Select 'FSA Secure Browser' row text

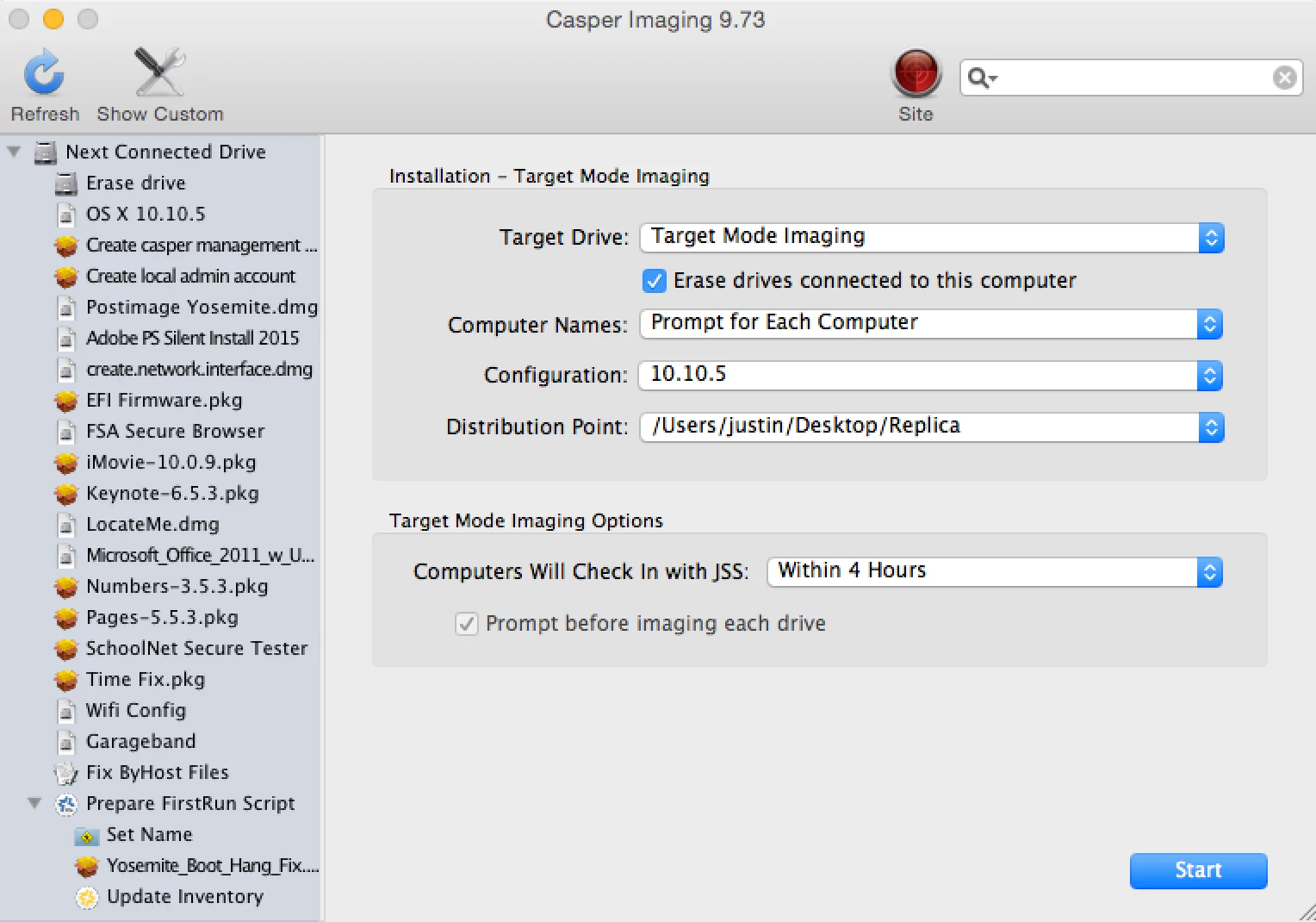pyautogui.click(x=176, y=432)
